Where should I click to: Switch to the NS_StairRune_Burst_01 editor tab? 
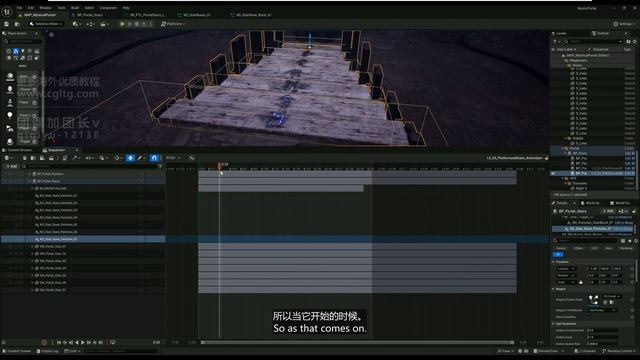[x=253, y=15]
